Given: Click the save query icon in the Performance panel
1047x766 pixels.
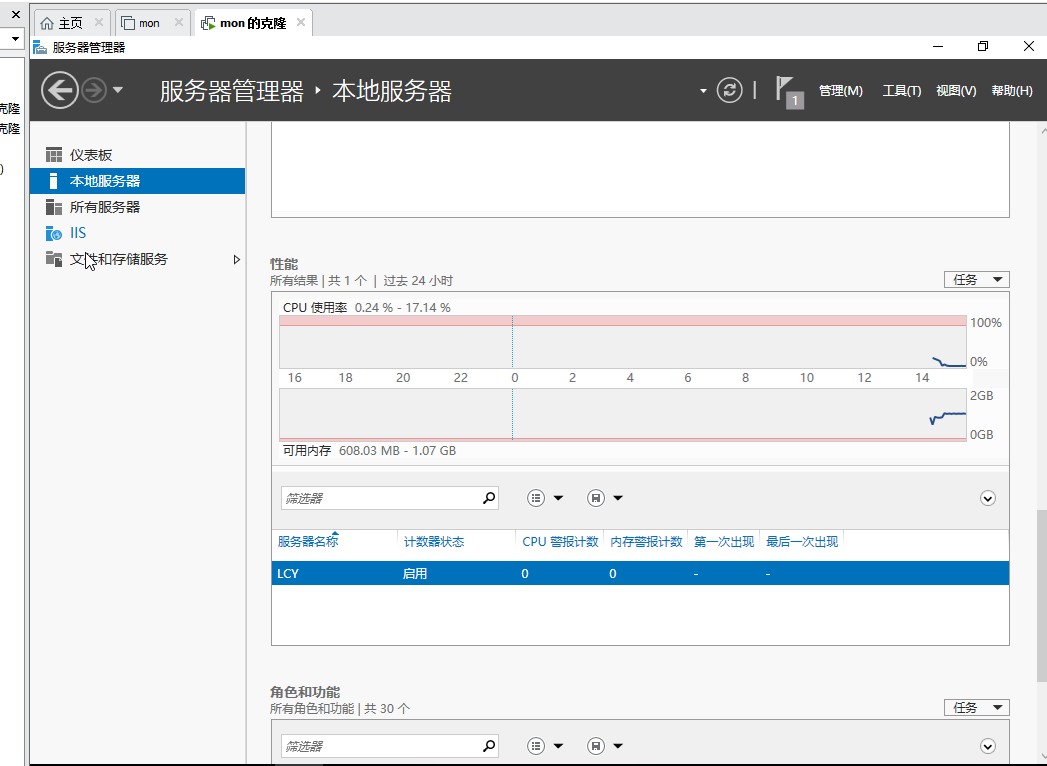Looking at the screenshot, I should (597, 497).
